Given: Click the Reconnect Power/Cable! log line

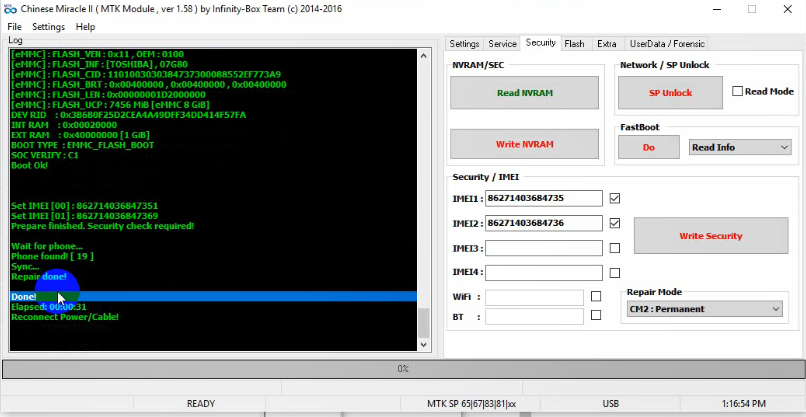Looking at the screenshot, I should [x=65, y=317].
